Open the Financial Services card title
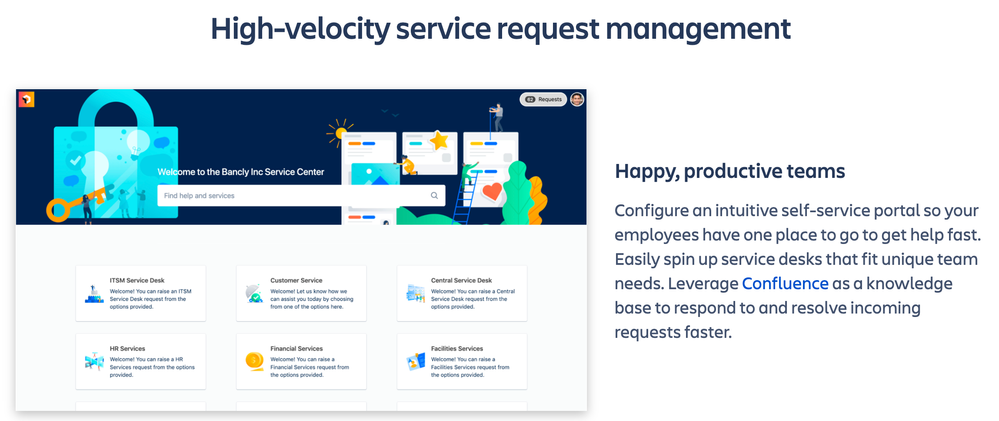Image resolution: width=999 pixels, height=421 pixels. click(296, 348)
